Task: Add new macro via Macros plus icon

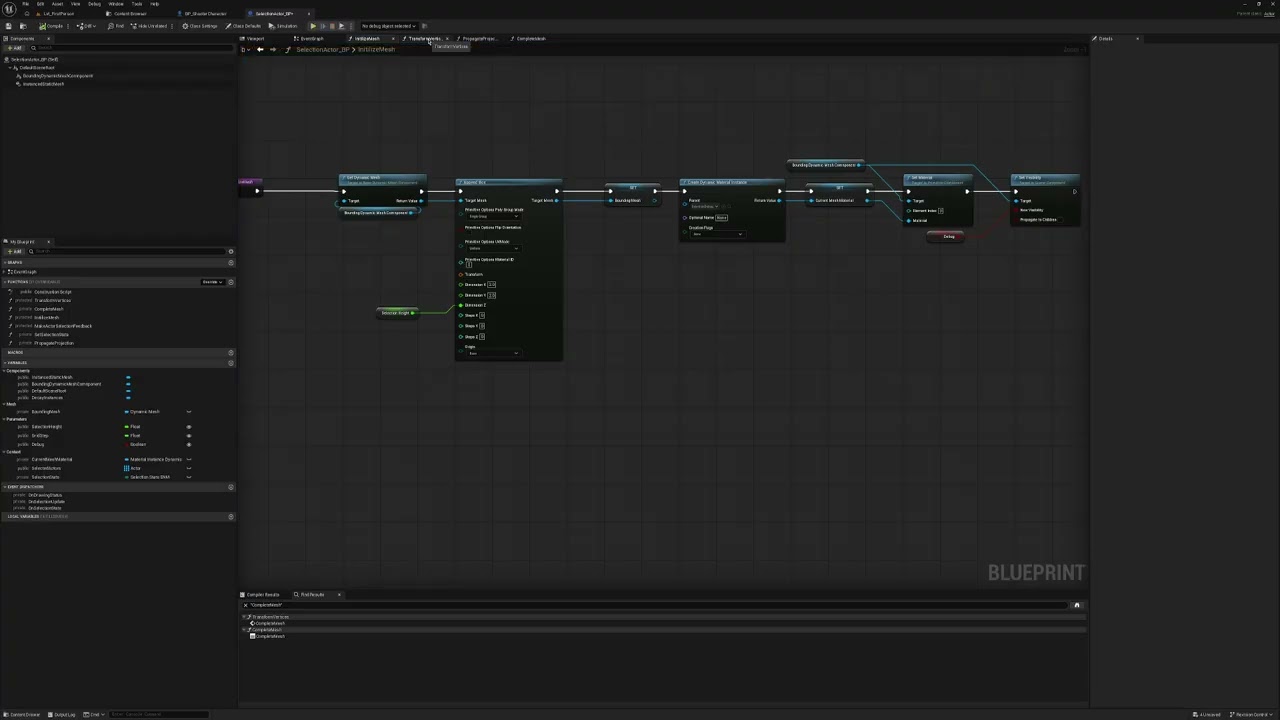Action: pyautogui.click(x=231, y=352)
